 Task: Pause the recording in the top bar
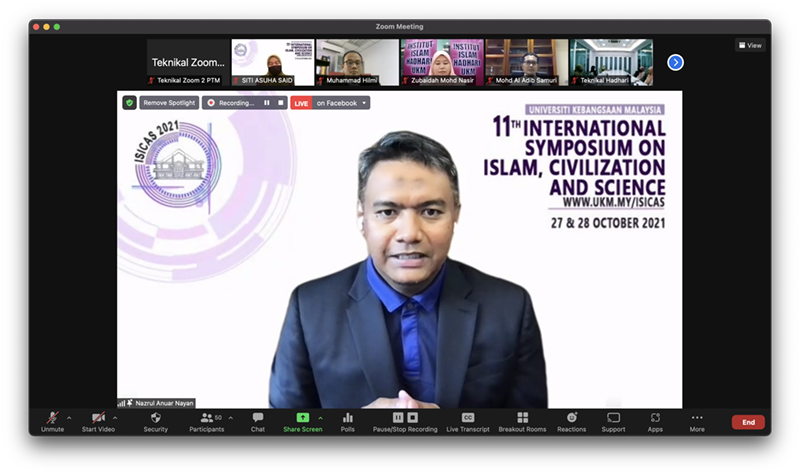[267, 103]
